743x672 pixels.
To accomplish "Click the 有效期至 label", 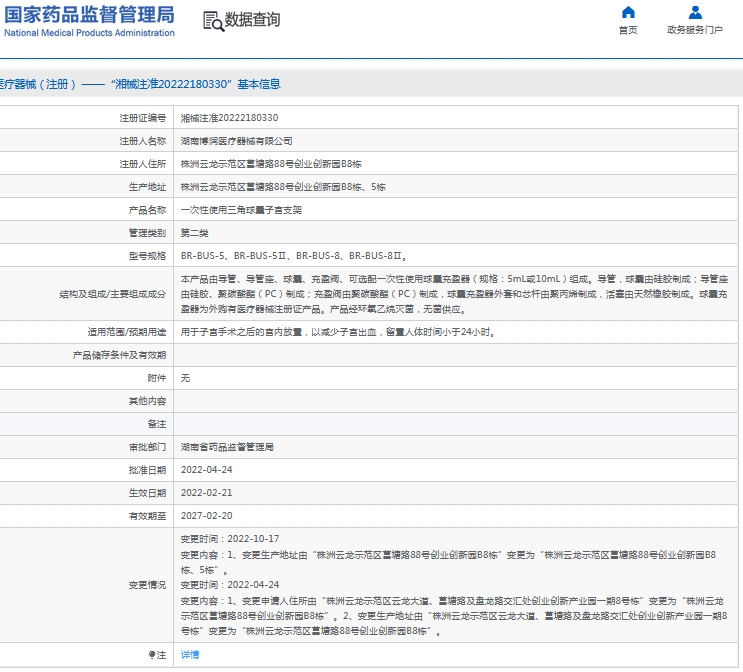I will (147, 516).
